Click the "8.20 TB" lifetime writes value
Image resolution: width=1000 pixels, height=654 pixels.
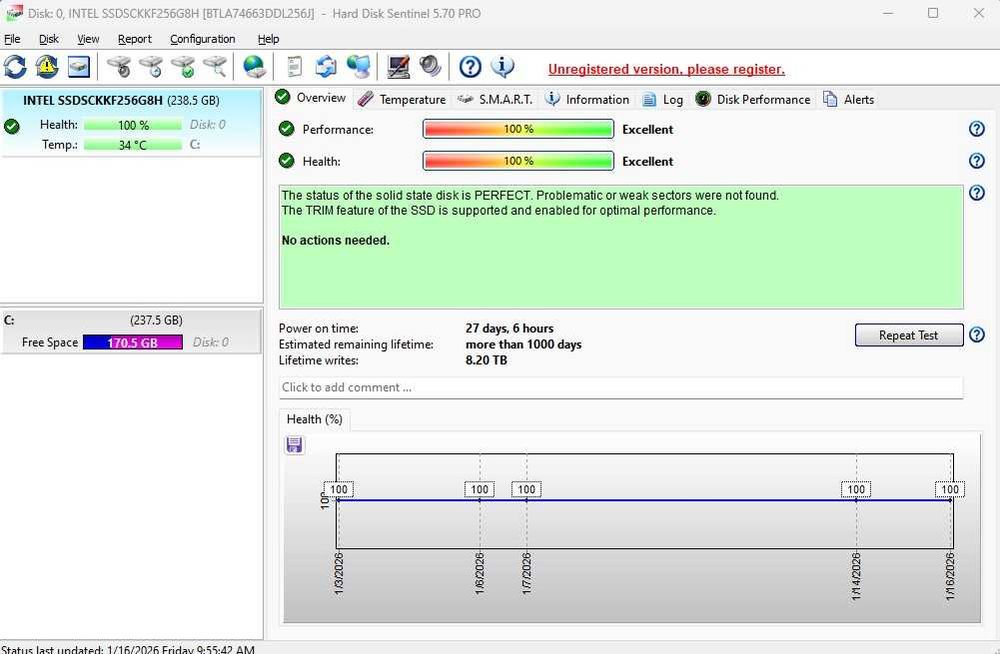click(x=486, y=360)
